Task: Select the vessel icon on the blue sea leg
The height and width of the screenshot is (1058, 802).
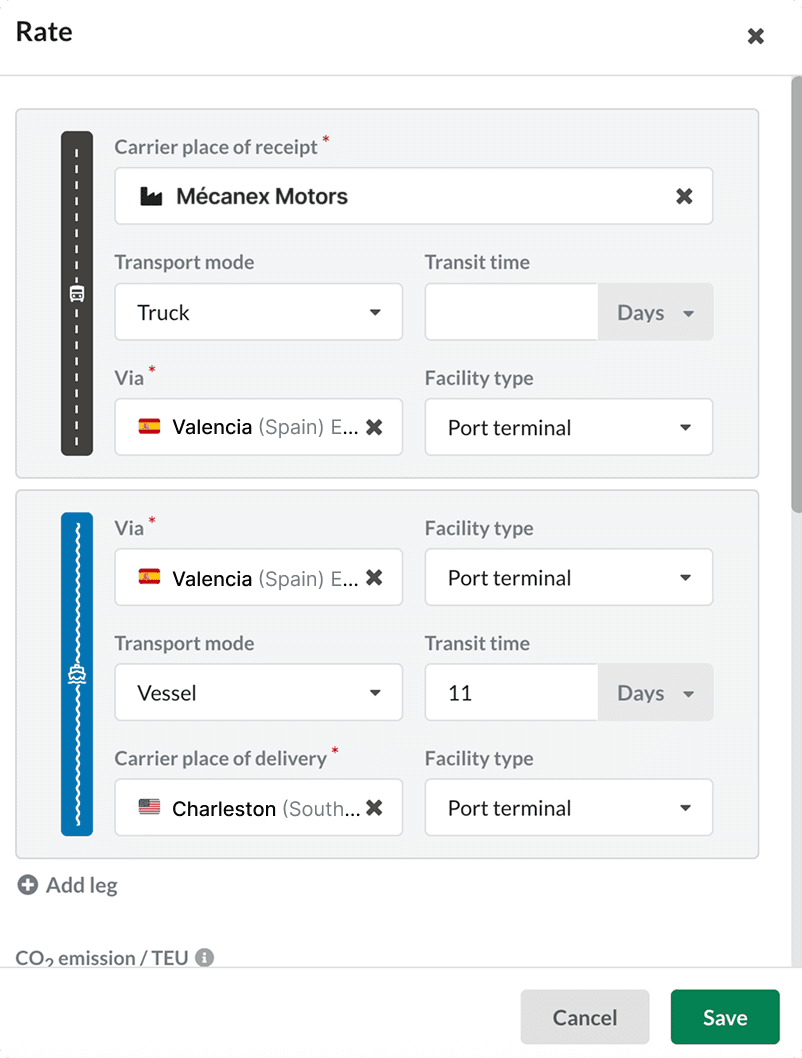Action: pyautogui.click(x=77, y=674)
